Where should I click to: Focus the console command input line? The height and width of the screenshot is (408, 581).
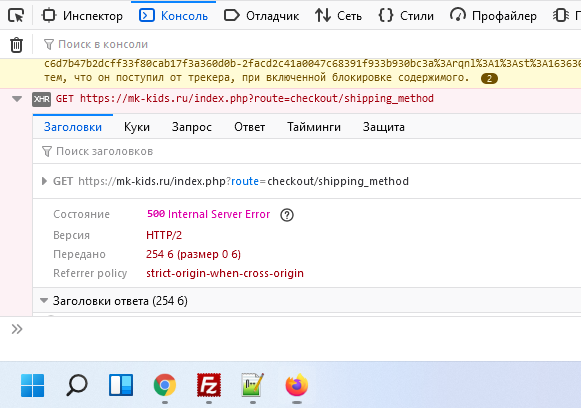(302, 329)
